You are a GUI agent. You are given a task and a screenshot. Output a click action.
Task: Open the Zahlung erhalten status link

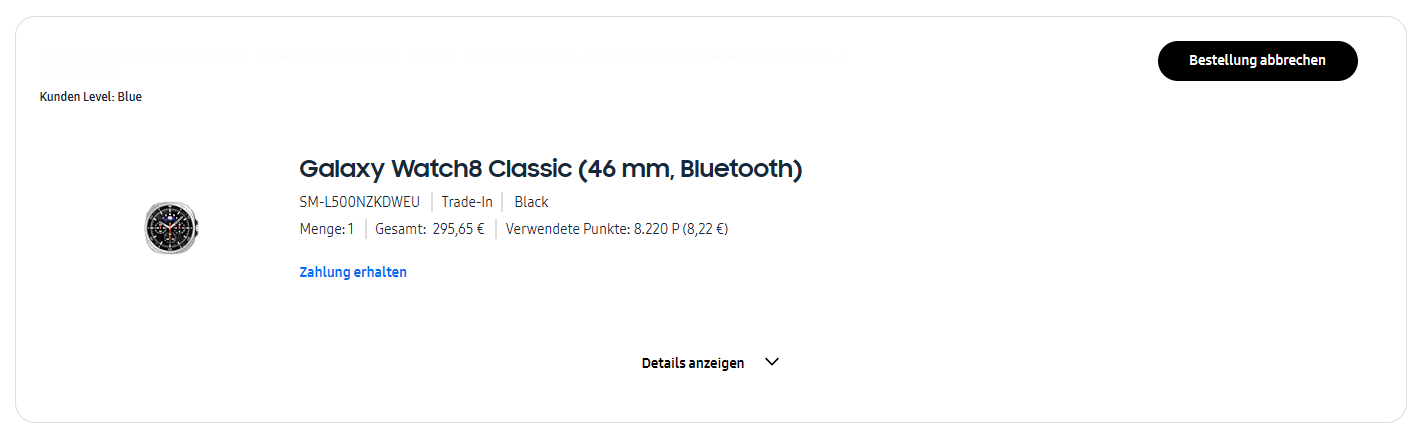coord(353,272)
